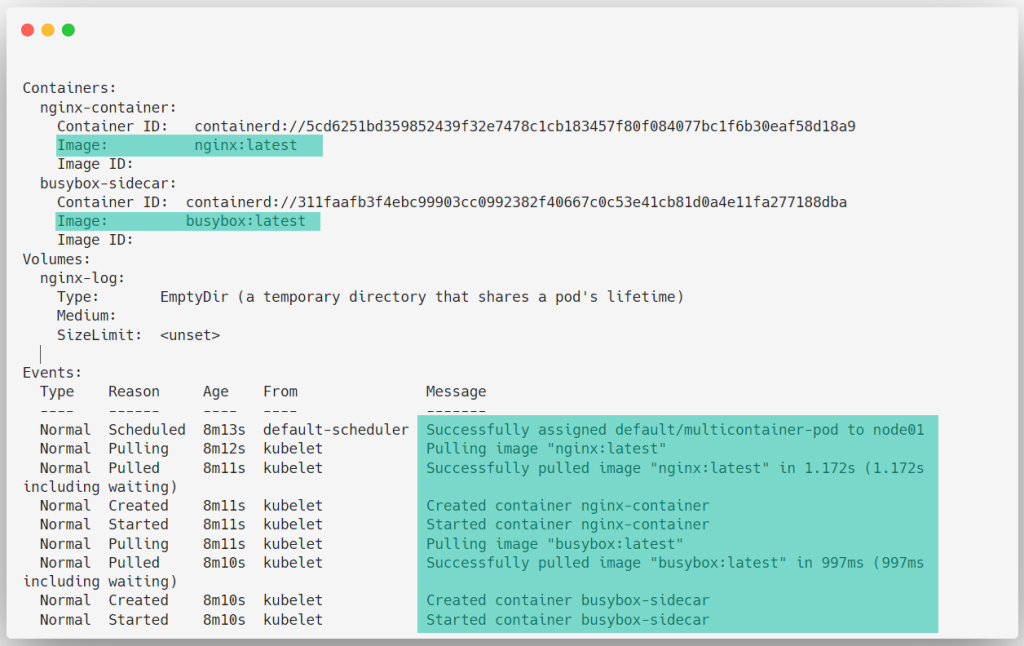Click the busybox container ID starting with 311faafb
The width and height of the screenshot is (1024, 646).
pyautogui.click(x=517, y=202)
